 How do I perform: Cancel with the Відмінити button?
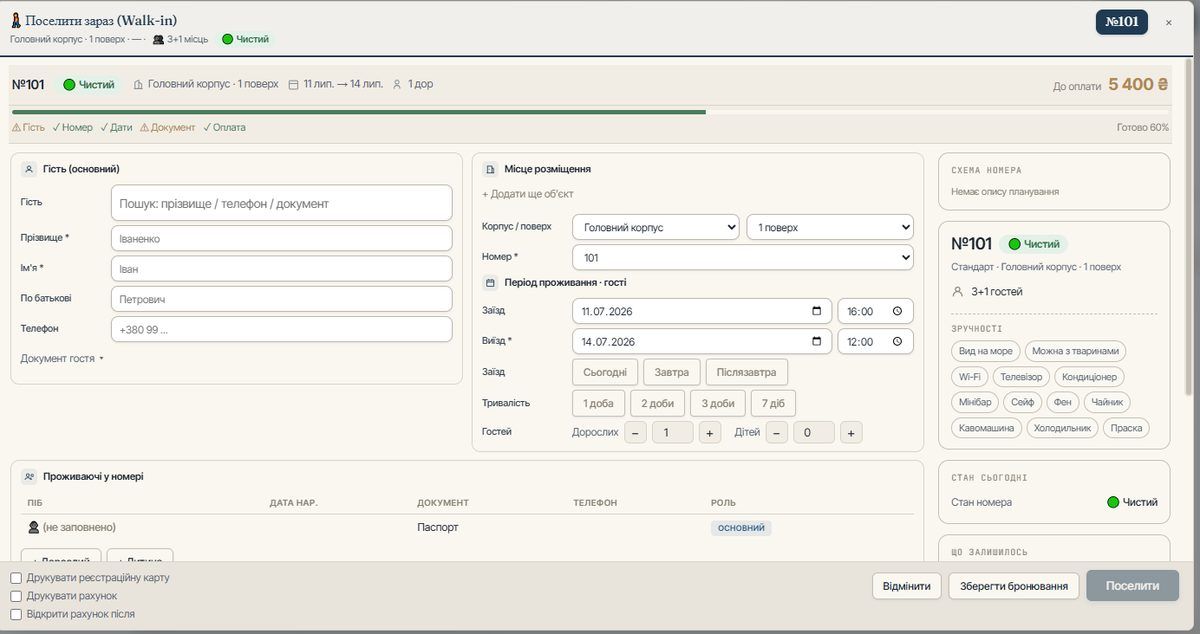coord(907,586)
